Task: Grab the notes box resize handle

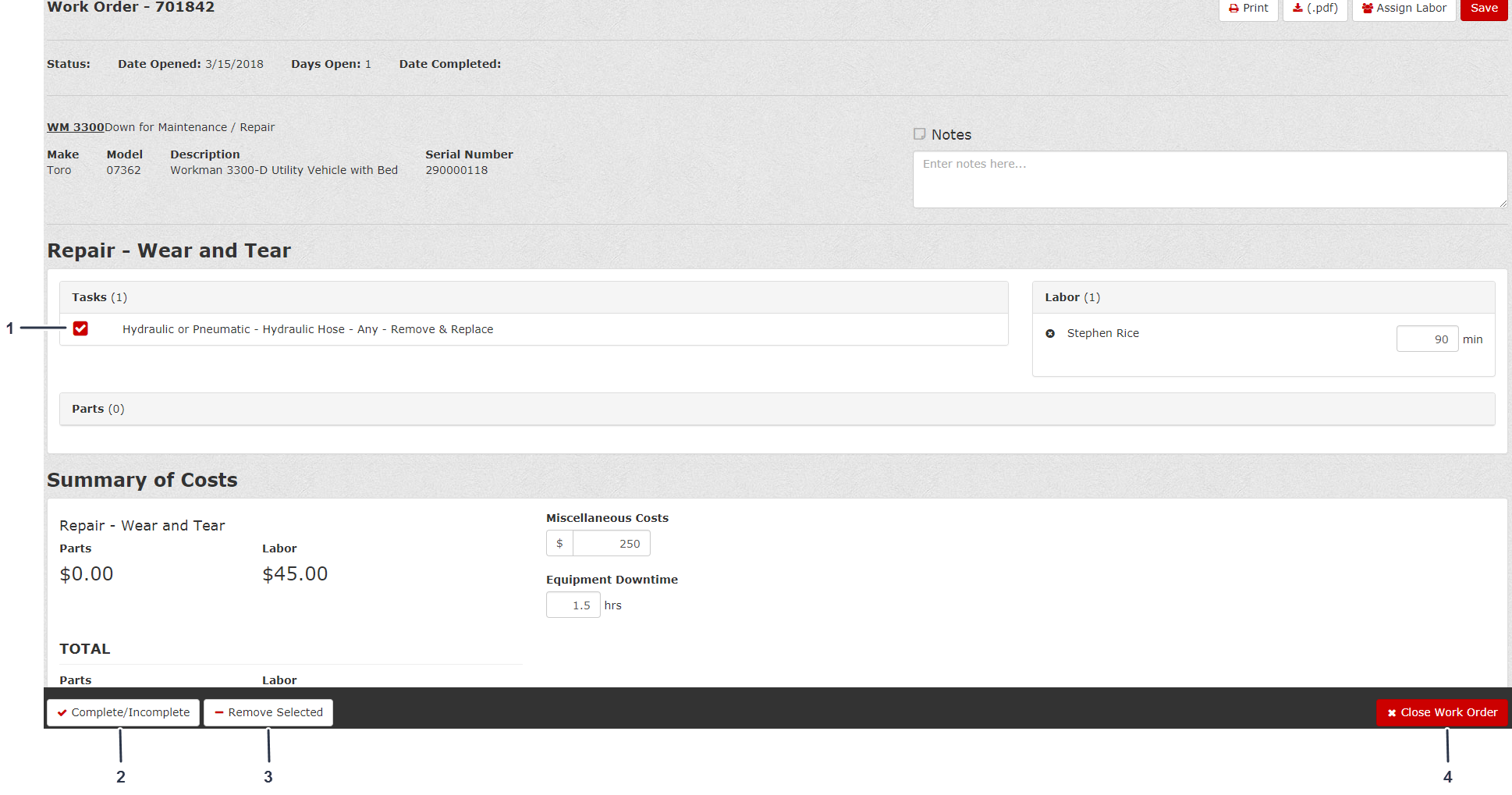Action: click(1503, 204)
